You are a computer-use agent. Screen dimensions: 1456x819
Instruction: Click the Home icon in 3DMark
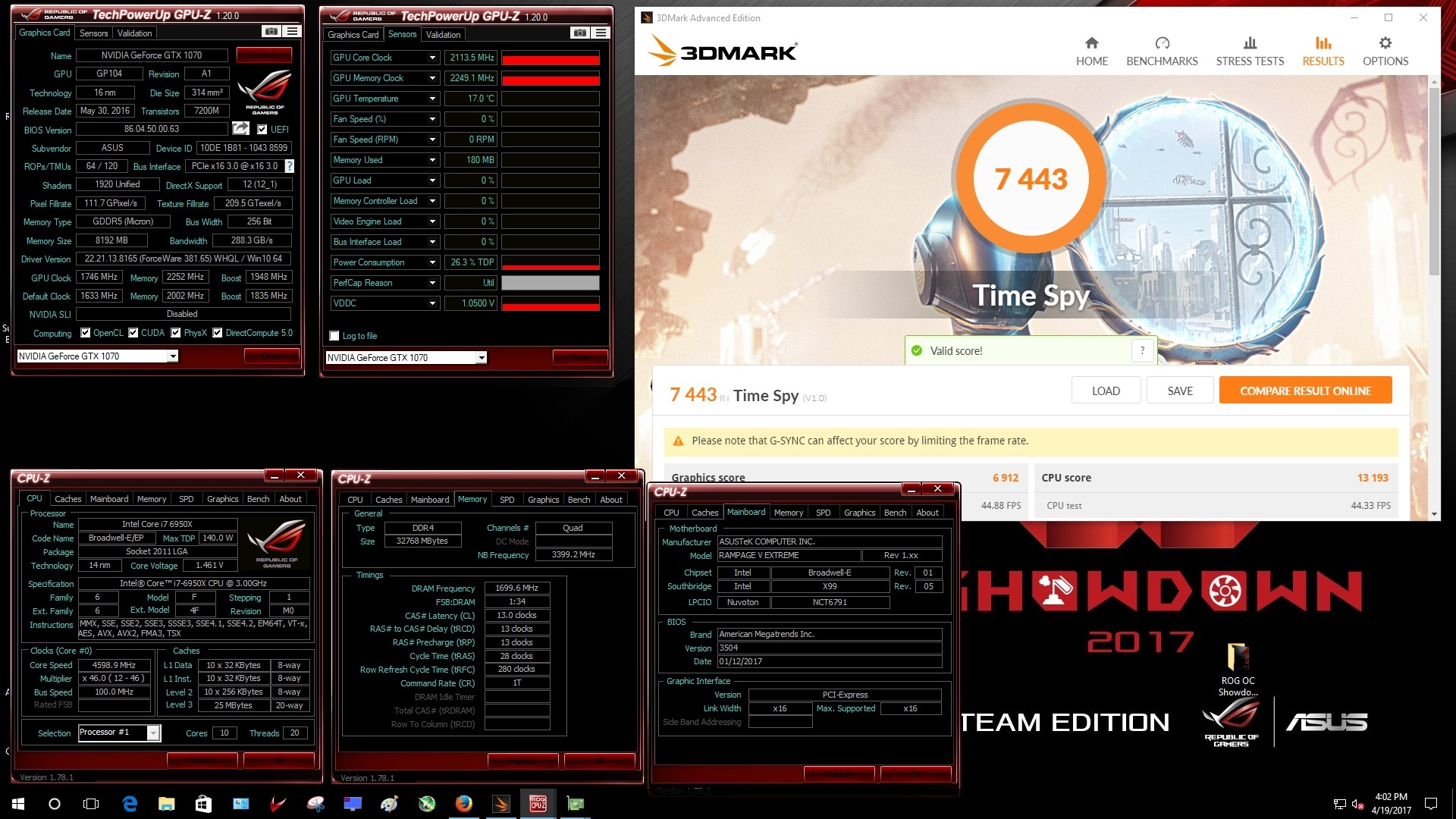coord(1091,43)
